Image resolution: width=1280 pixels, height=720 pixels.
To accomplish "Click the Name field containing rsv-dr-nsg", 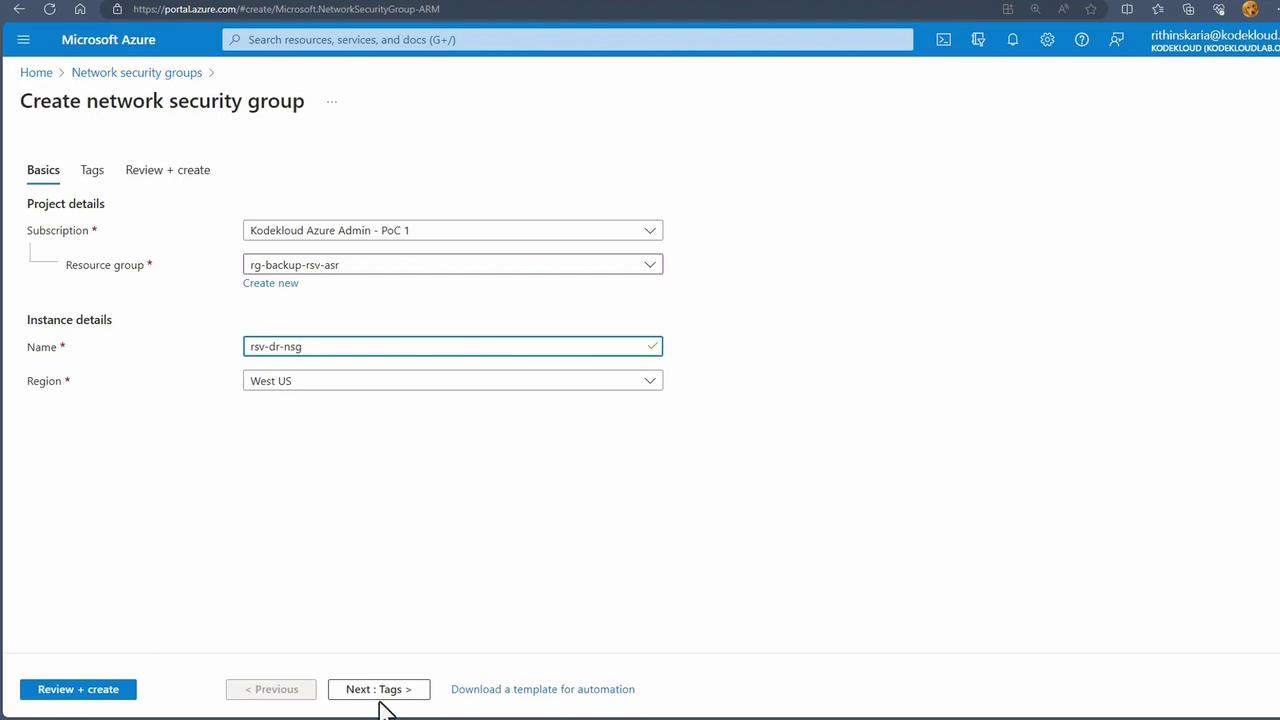I will click(453, 346).
